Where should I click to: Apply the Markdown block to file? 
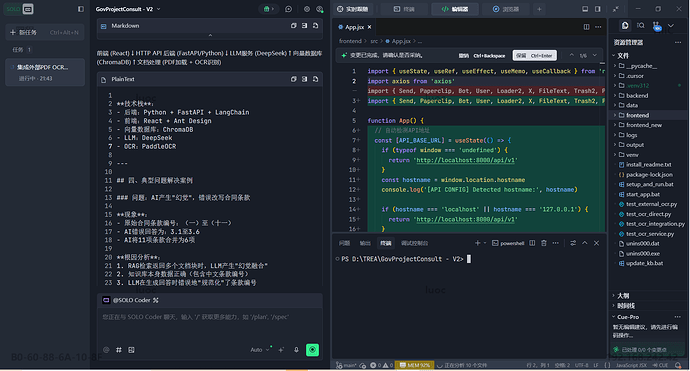(x=316, y=26)
